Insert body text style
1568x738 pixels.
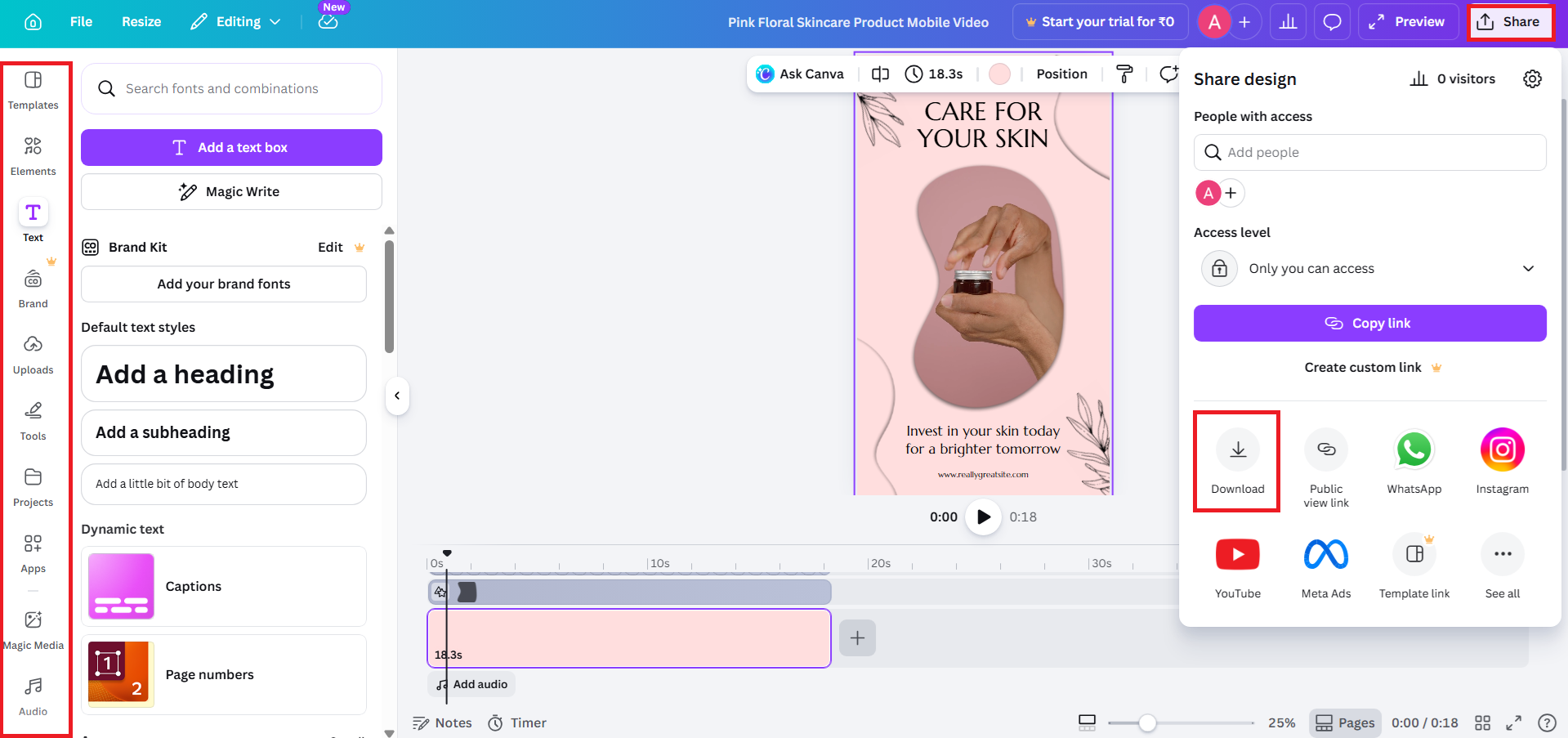click(224, 484)
